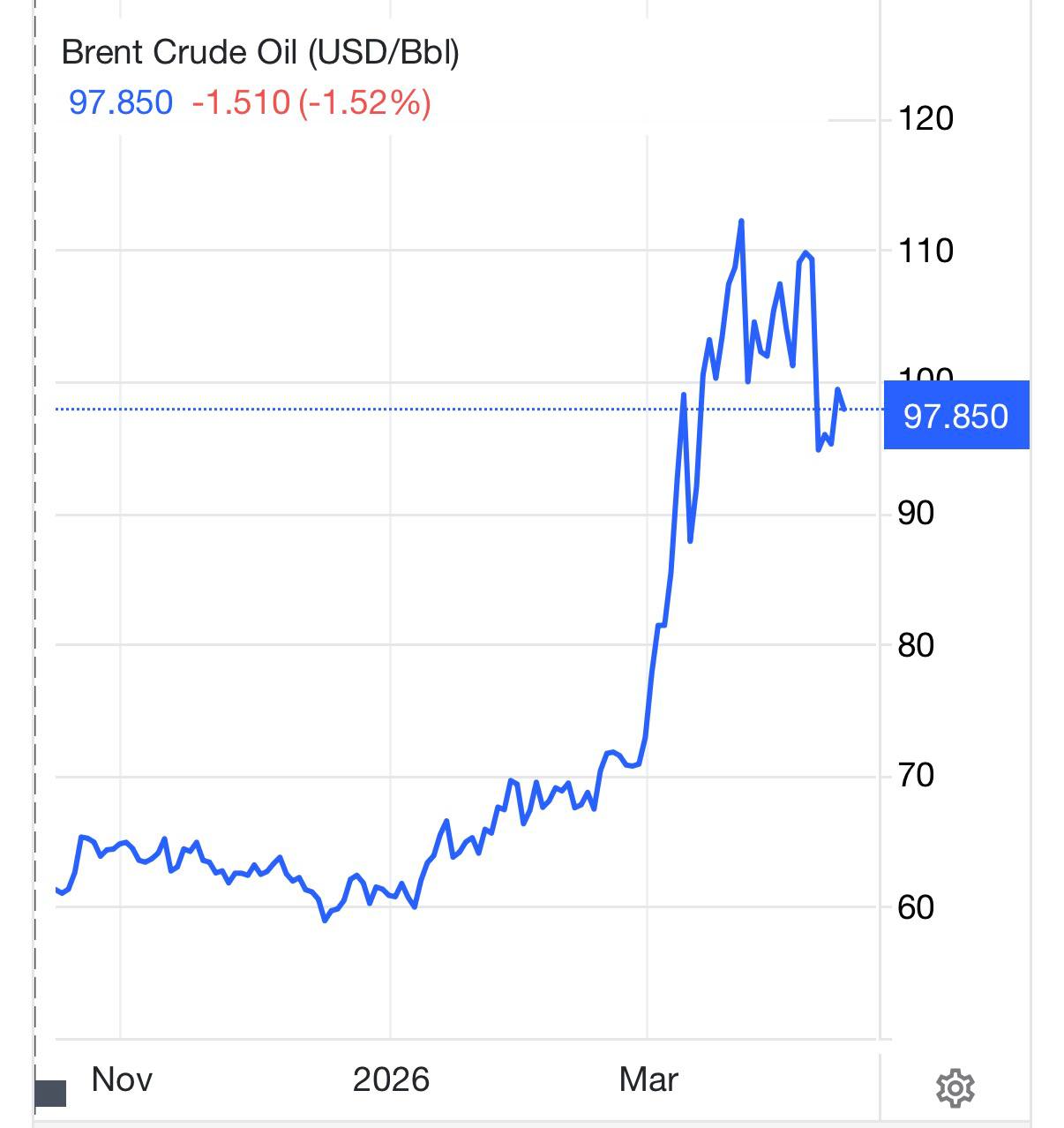Click the 110 price axis label

tap(925, 251)
